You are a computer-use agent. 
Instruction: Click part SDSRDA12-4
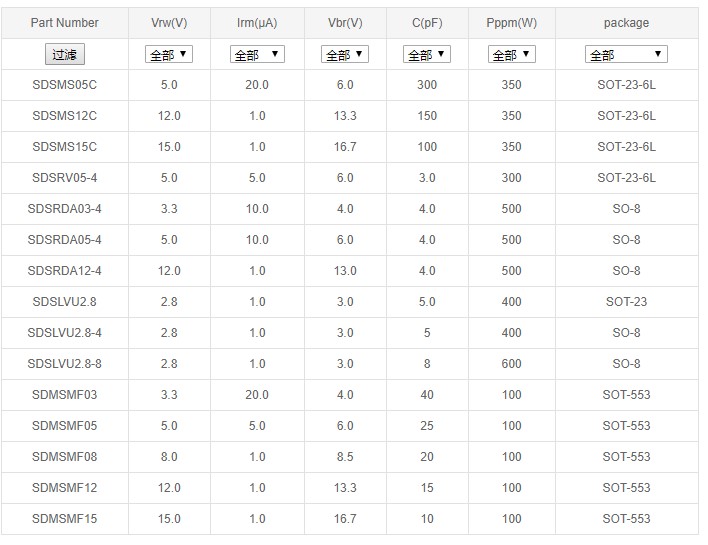click(x=64, y=271)
